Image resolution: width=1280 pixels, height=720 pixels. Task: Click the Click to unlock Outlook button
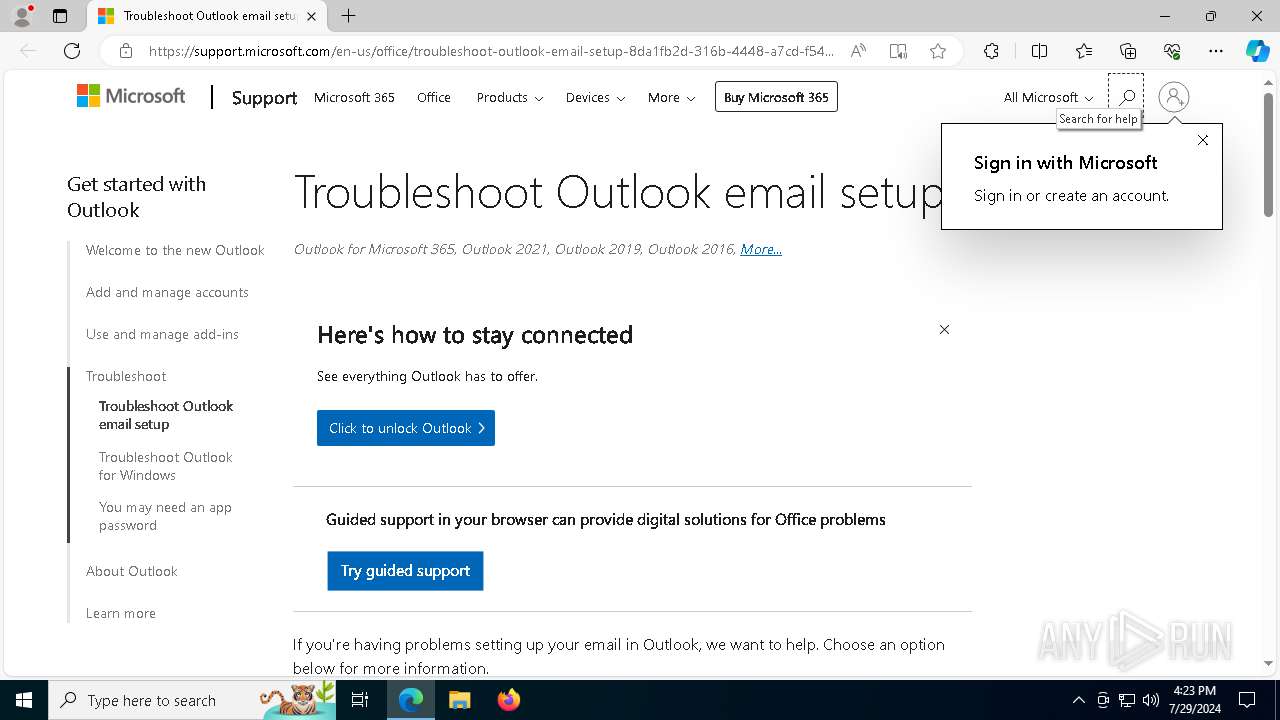tap(406, 428)
